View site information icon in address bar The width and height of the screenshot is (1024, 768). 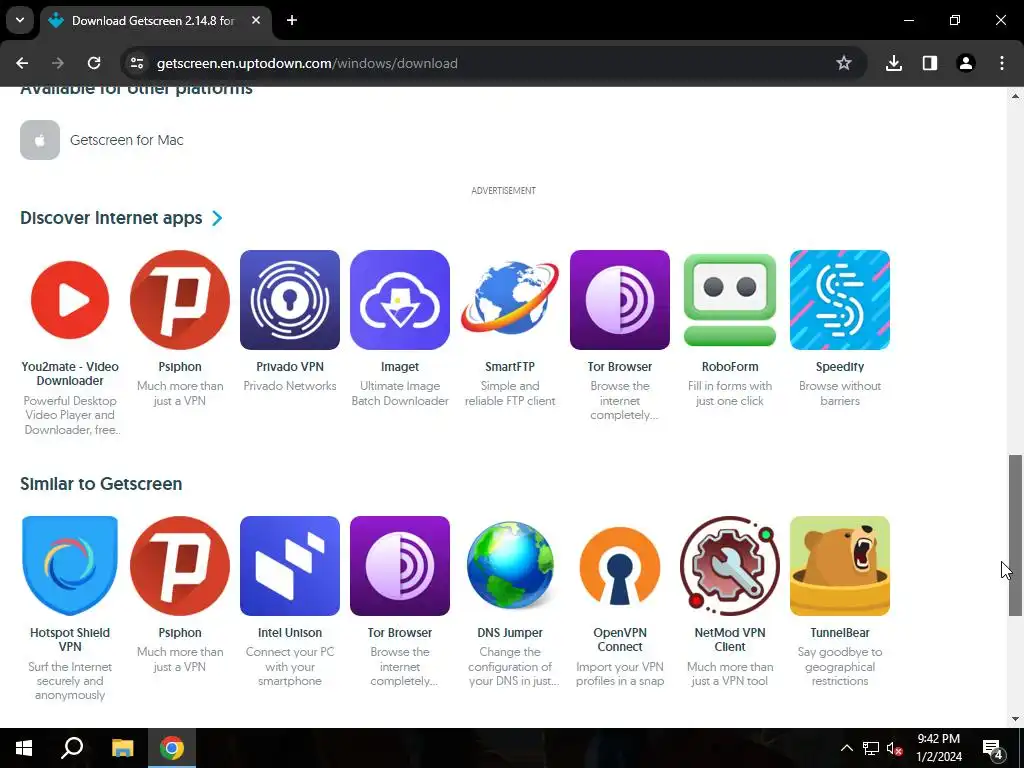click(x=136, y=63)
